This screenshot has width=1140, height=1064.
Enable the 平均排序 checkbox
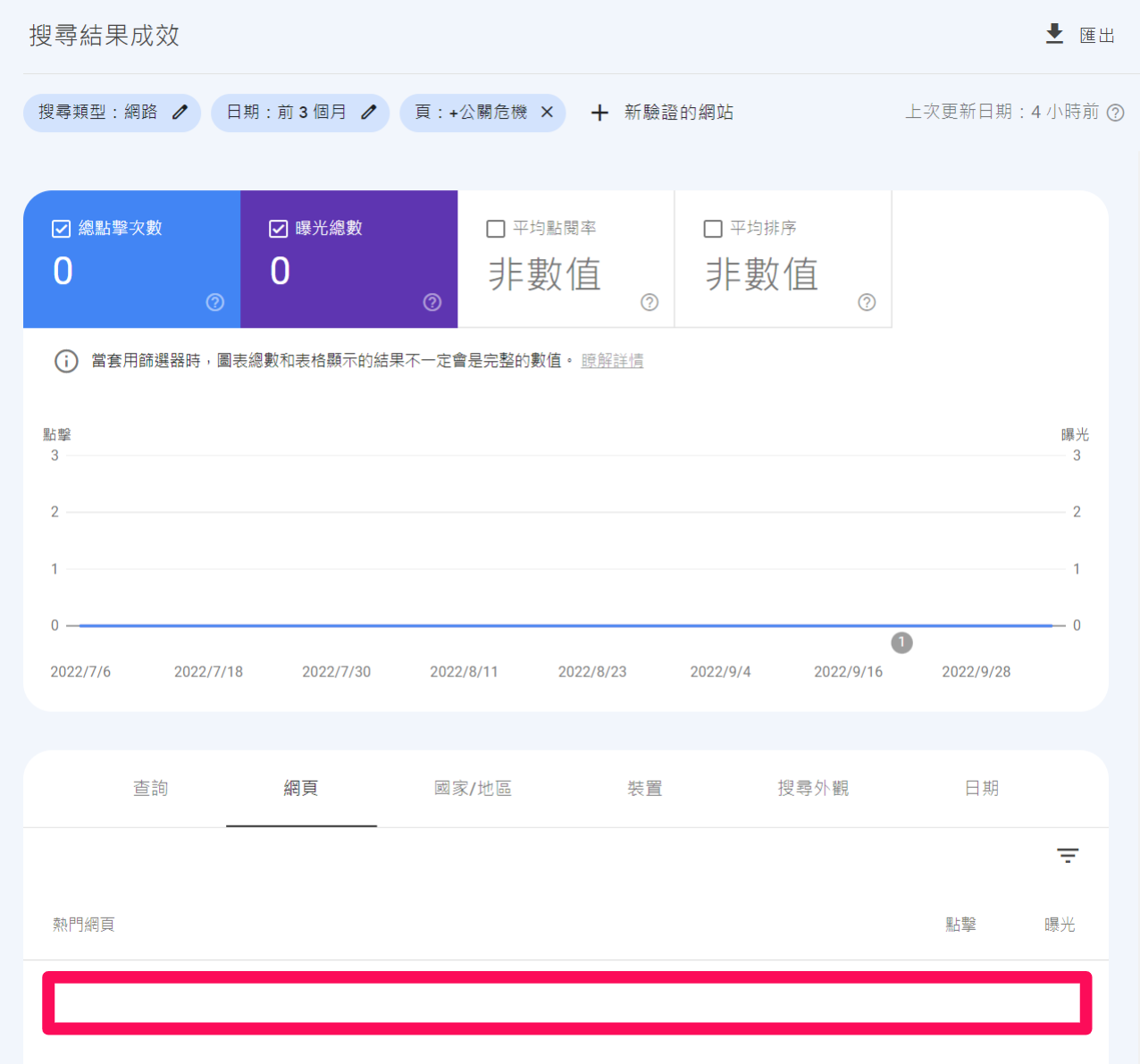713,229
